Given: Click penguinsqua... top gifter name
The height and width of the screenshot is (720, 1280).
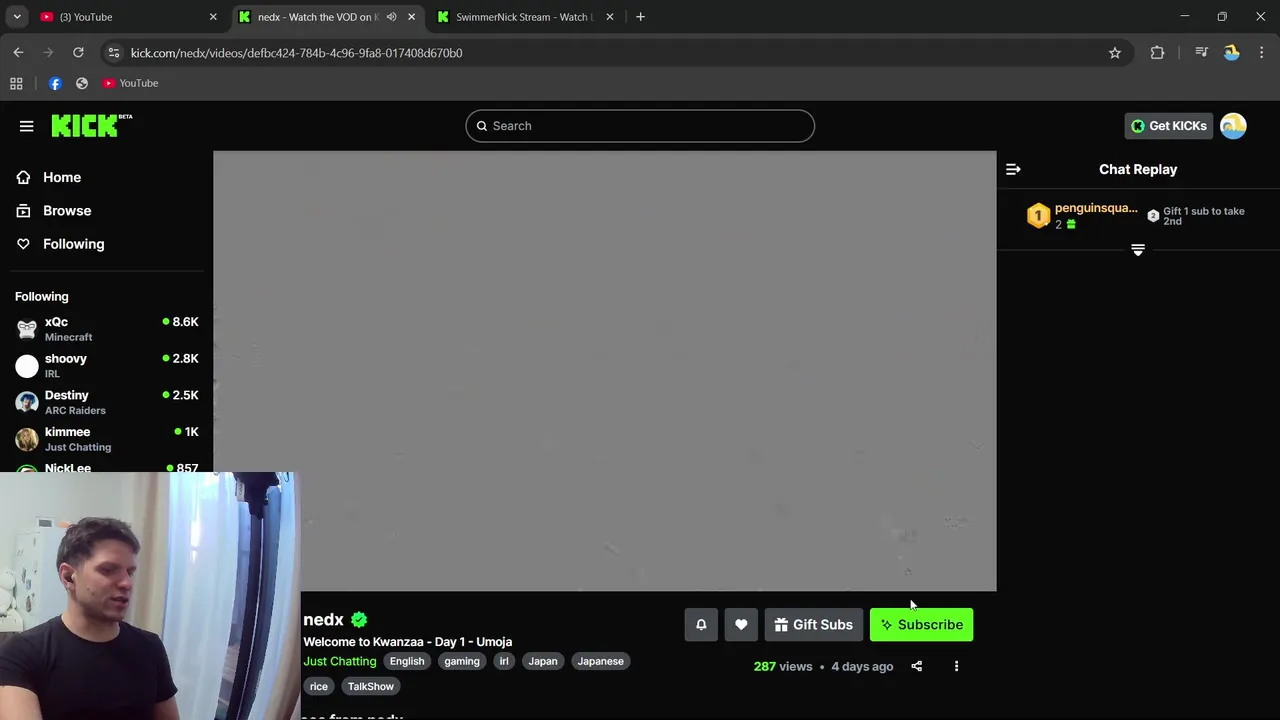Looking at the screenshot, I should coord(1096,208).
